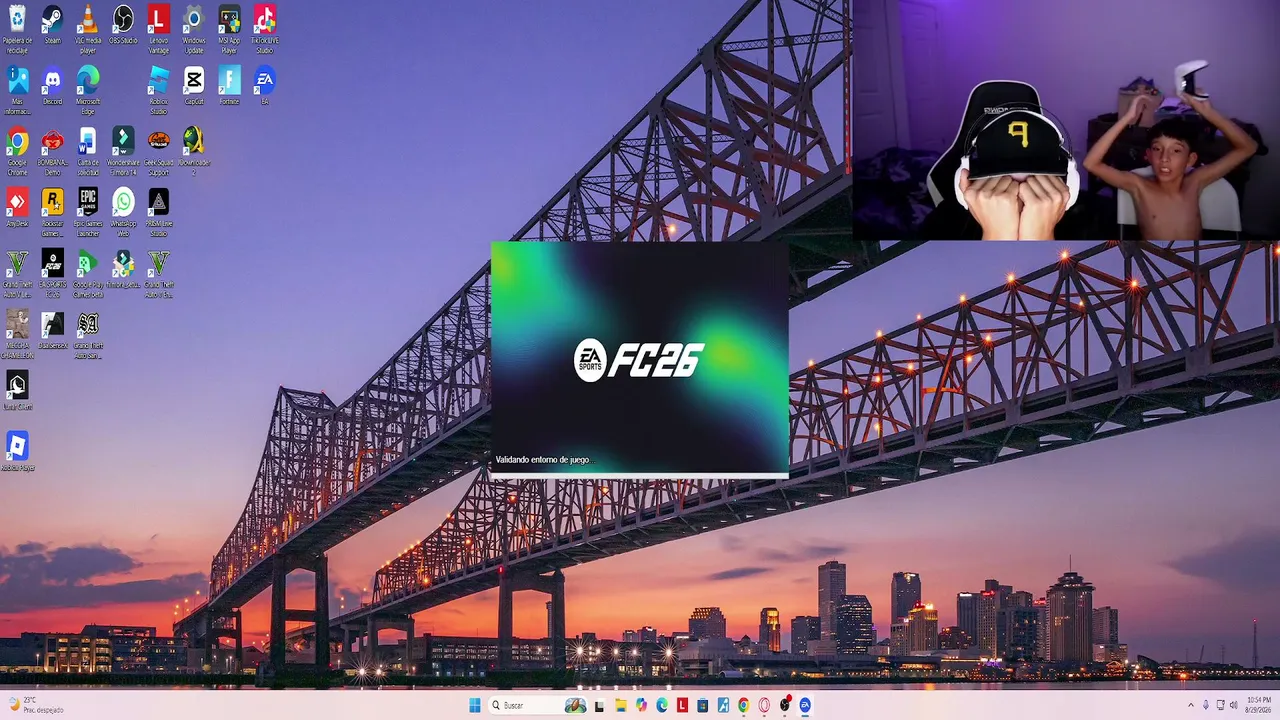Open the Microsoft Edge desktop shortcut
Image resolution: width=1280 pixels, height=720 pixels.
[88, 91]
